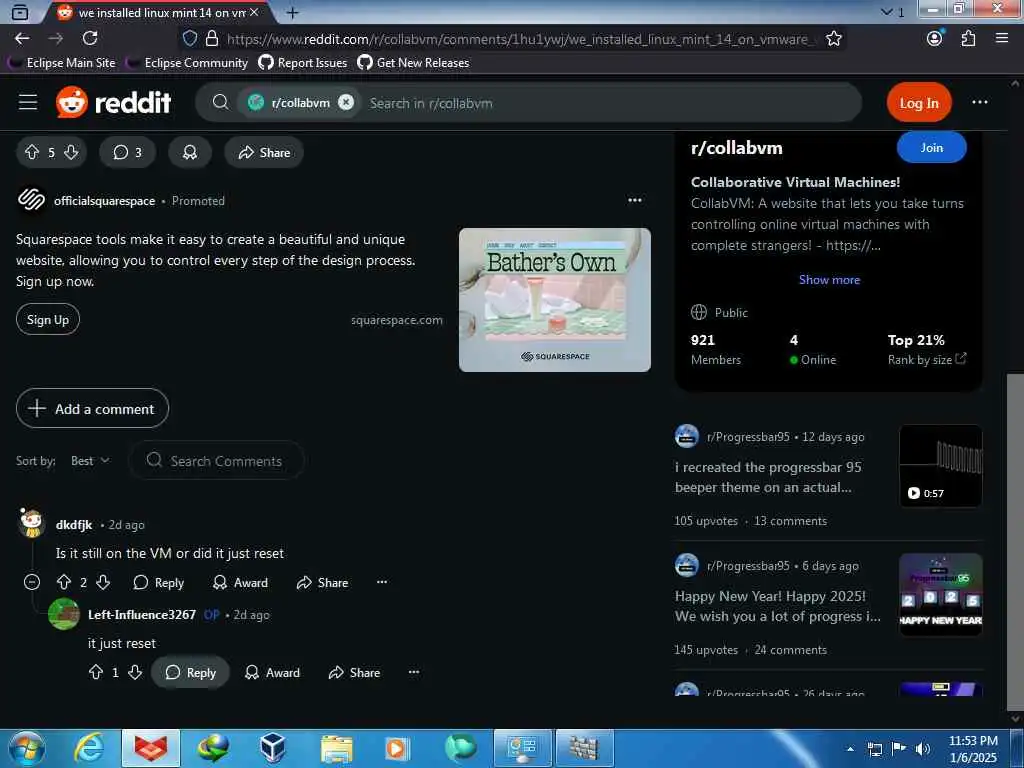This screenshot has width=1024, height=768.
Task: Bookmark this page with the star icon
Action: click(834, 39)
